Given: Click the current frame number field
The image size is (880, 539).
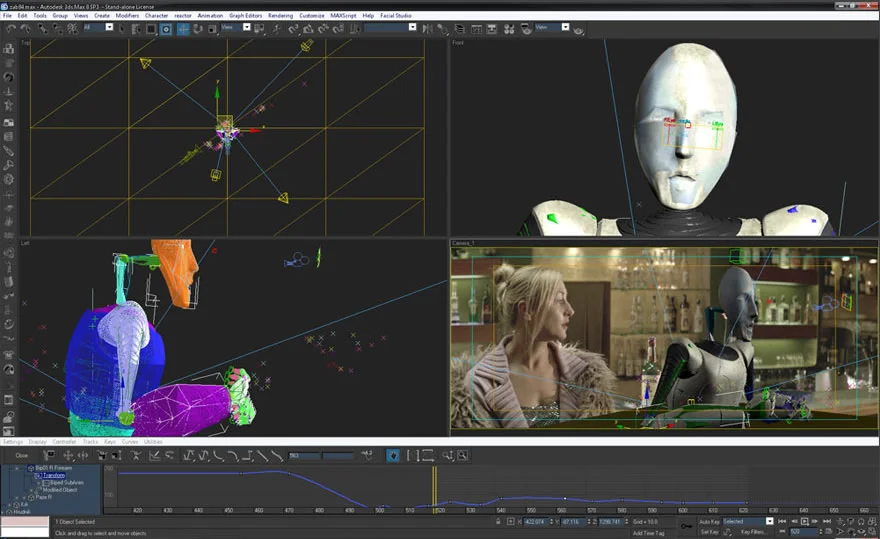Looking at the screenshot, I should (x=804, y=532).
